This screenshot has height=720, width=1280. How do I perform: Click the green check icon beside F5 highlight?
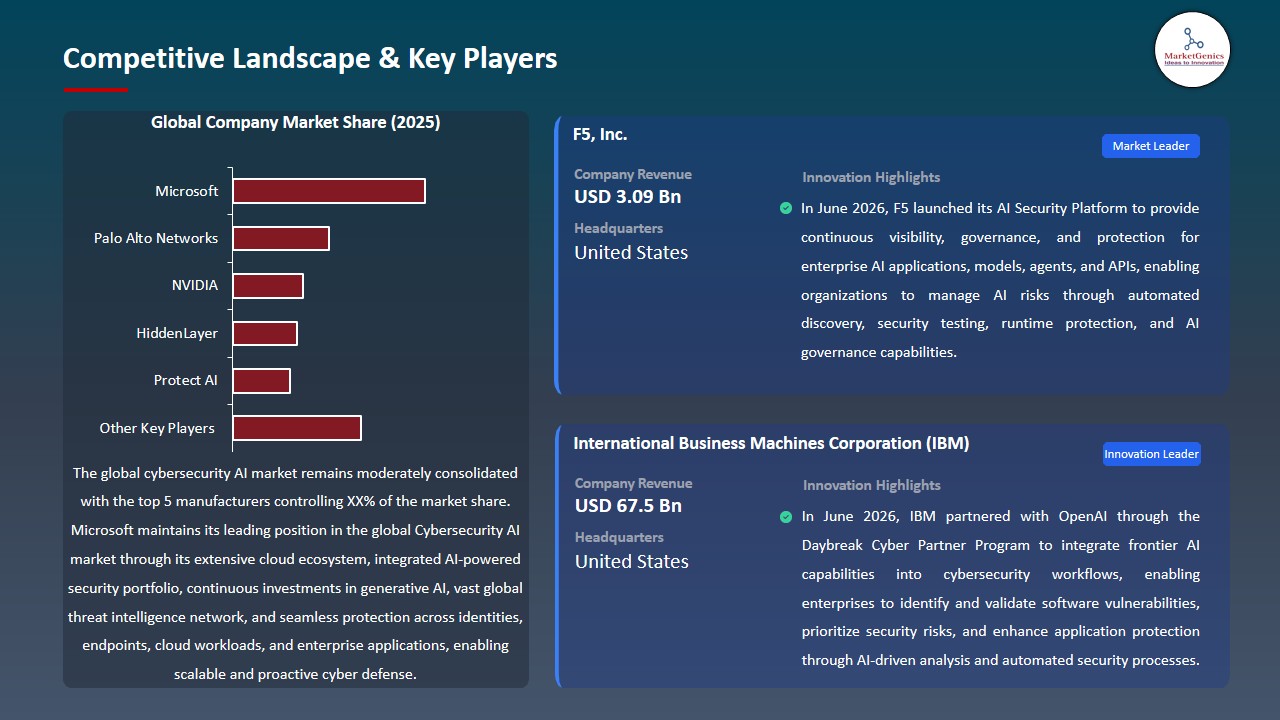[786, 208]
